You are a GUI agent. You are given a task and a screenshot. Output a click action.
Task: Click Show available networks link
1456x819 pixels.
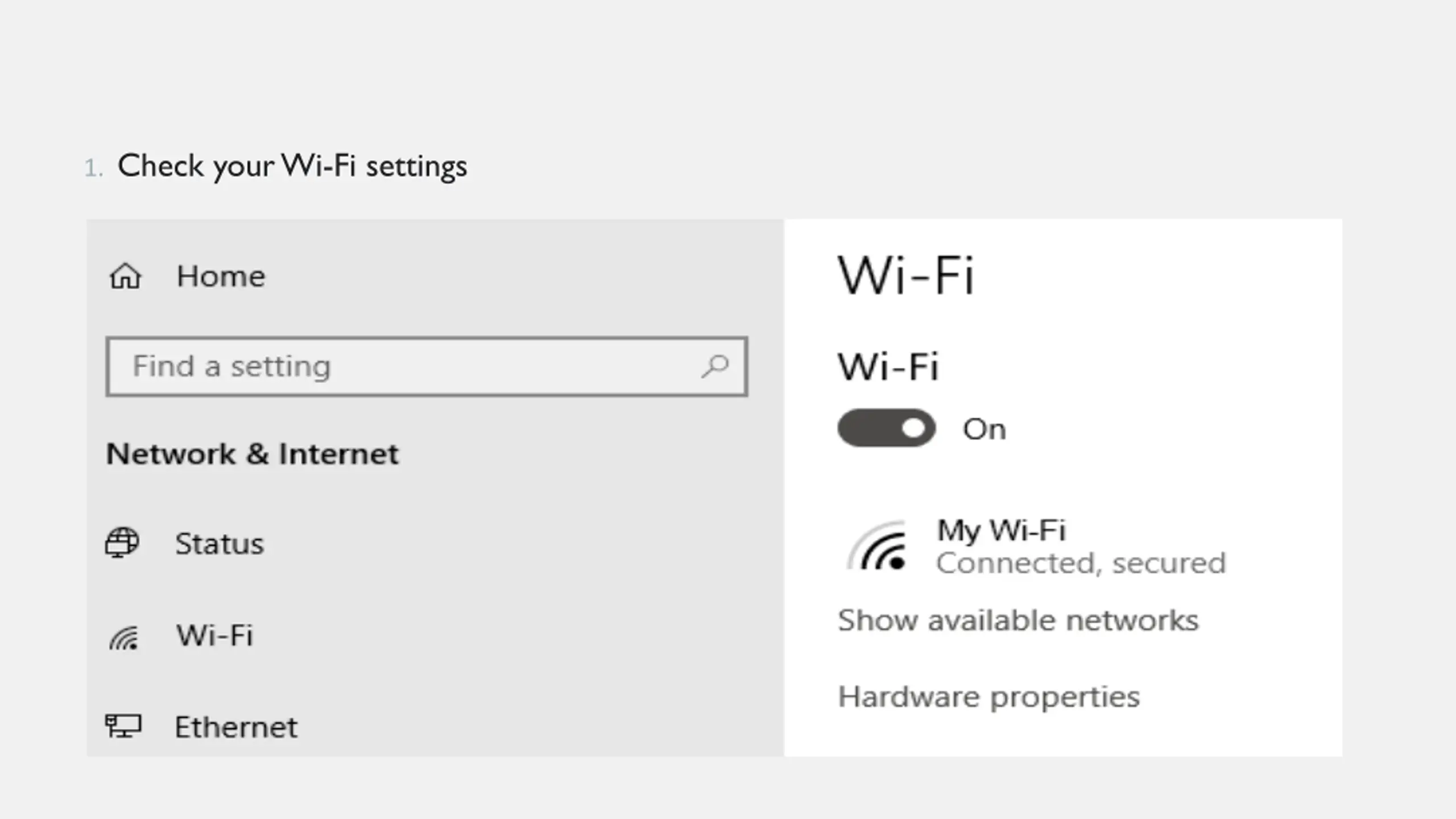pyautogui.click(x=1018, y=620)
